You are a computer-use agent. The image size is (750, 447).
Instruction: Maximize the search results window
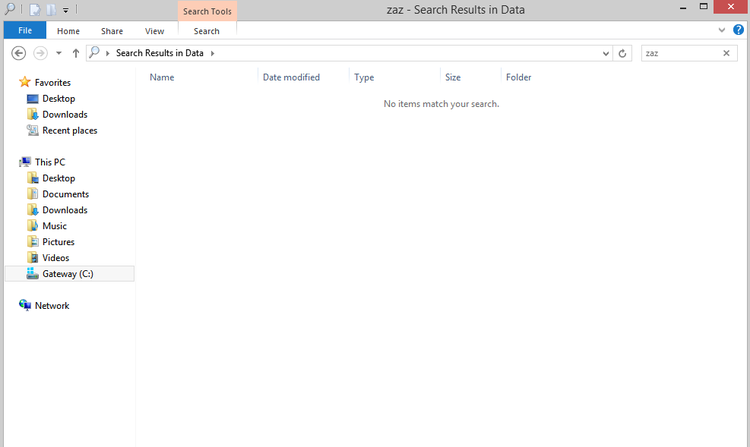[704, 7]
